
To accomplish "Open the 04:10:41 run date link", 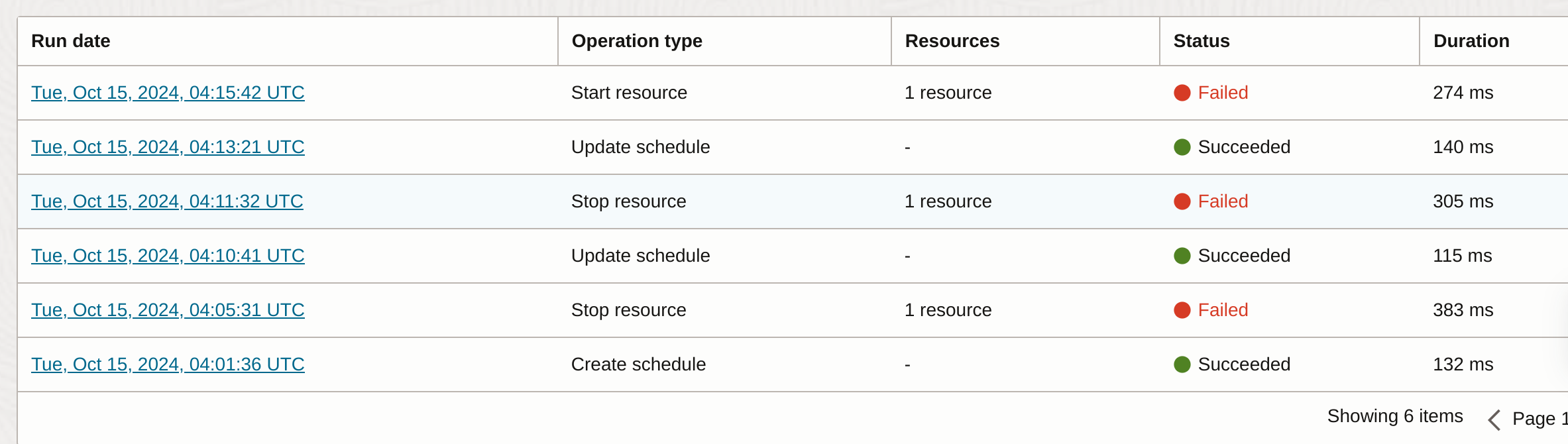I will [168, 256].
